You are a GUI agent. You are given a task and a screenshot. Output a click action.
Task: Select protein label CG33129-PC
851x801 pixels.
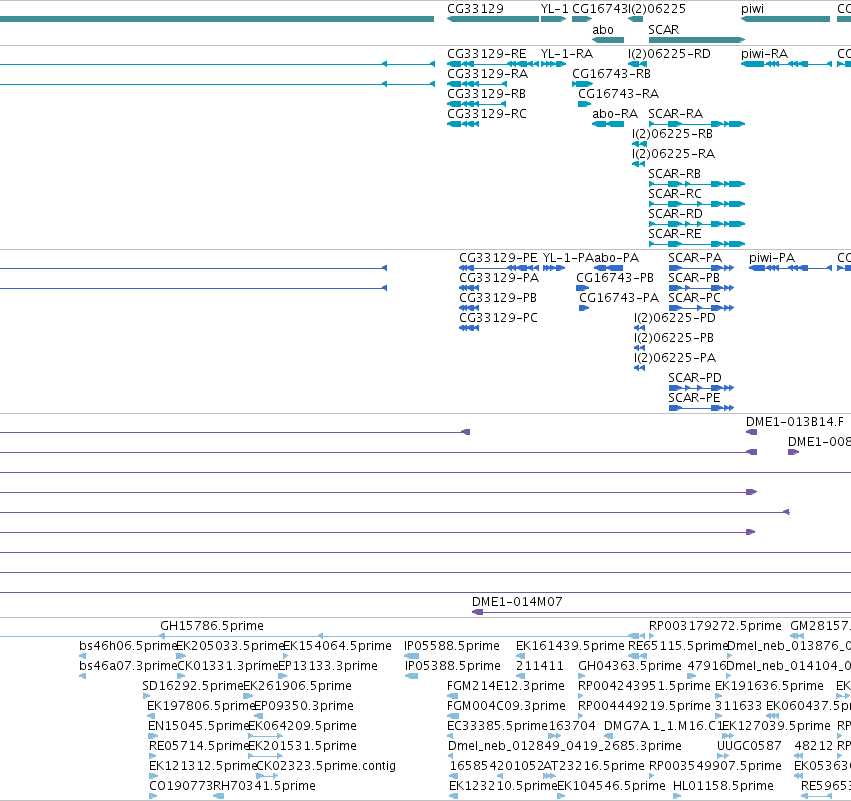click(x=498, y=318)
